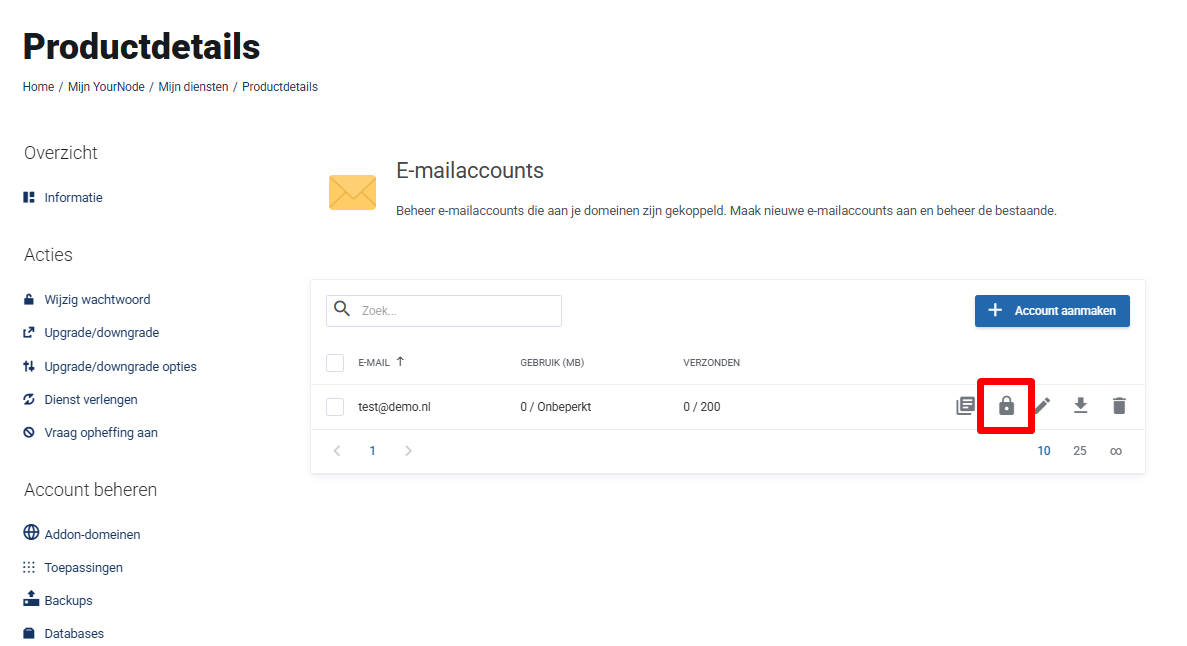Select the header checkbox above the email list

point(335,362)
